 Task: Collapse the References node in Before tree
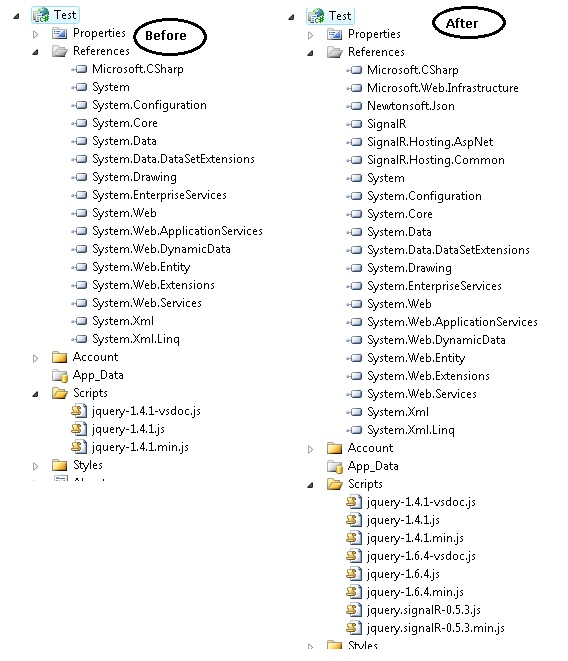tap(35, 52)
